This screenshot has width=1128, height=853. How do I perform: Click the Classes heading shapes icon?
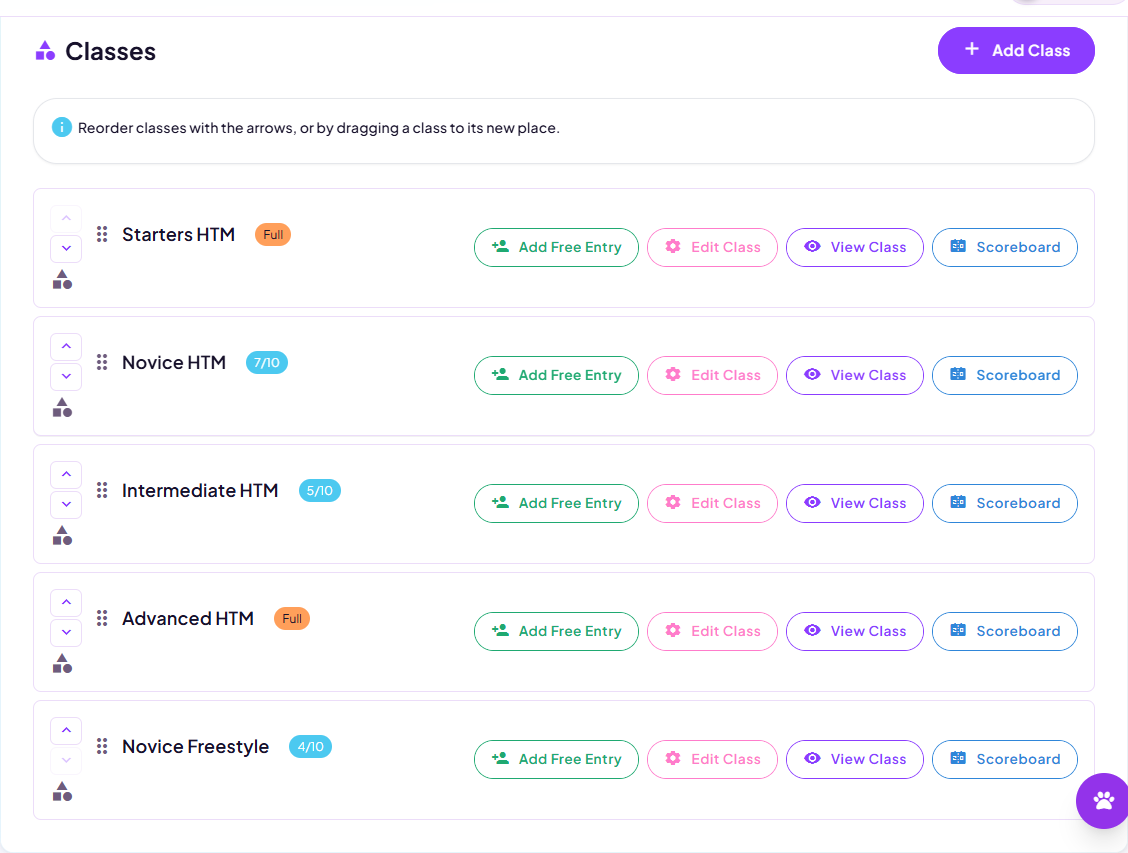(45, 51)
